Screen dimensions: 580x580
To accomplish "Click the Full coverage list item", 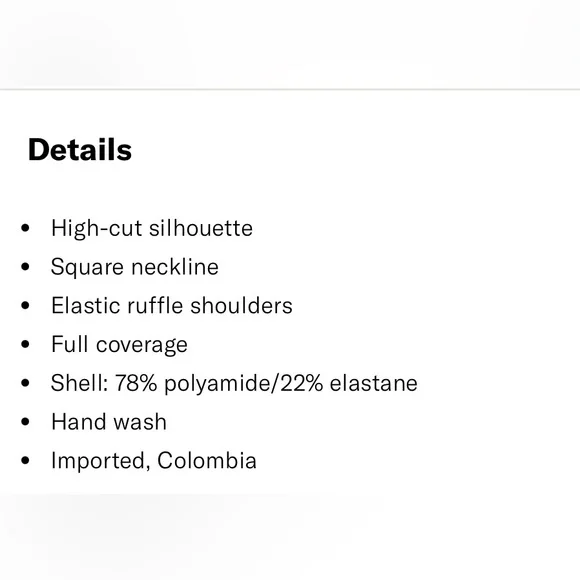I will coord(119,345).
